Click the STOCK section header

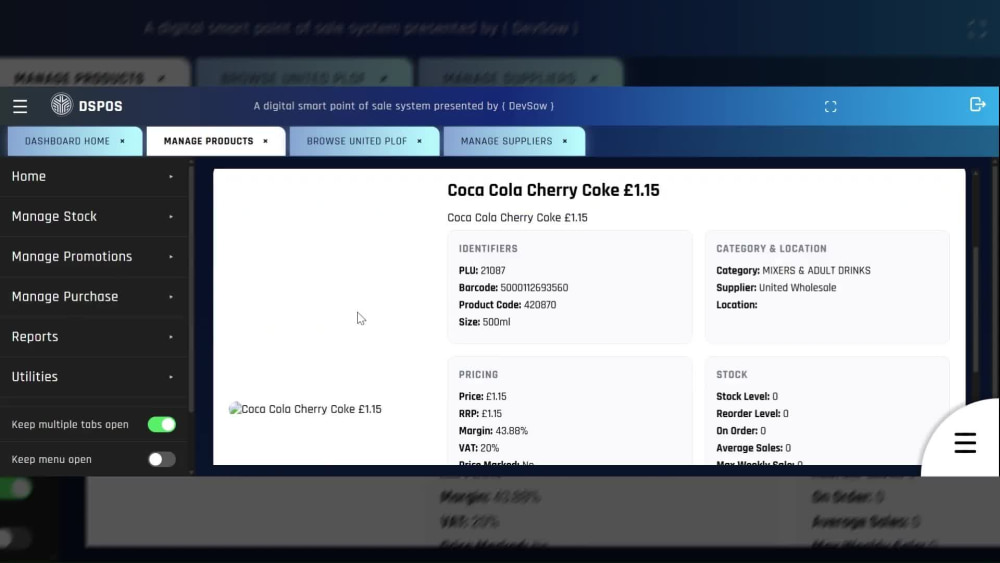click(732, 375)
